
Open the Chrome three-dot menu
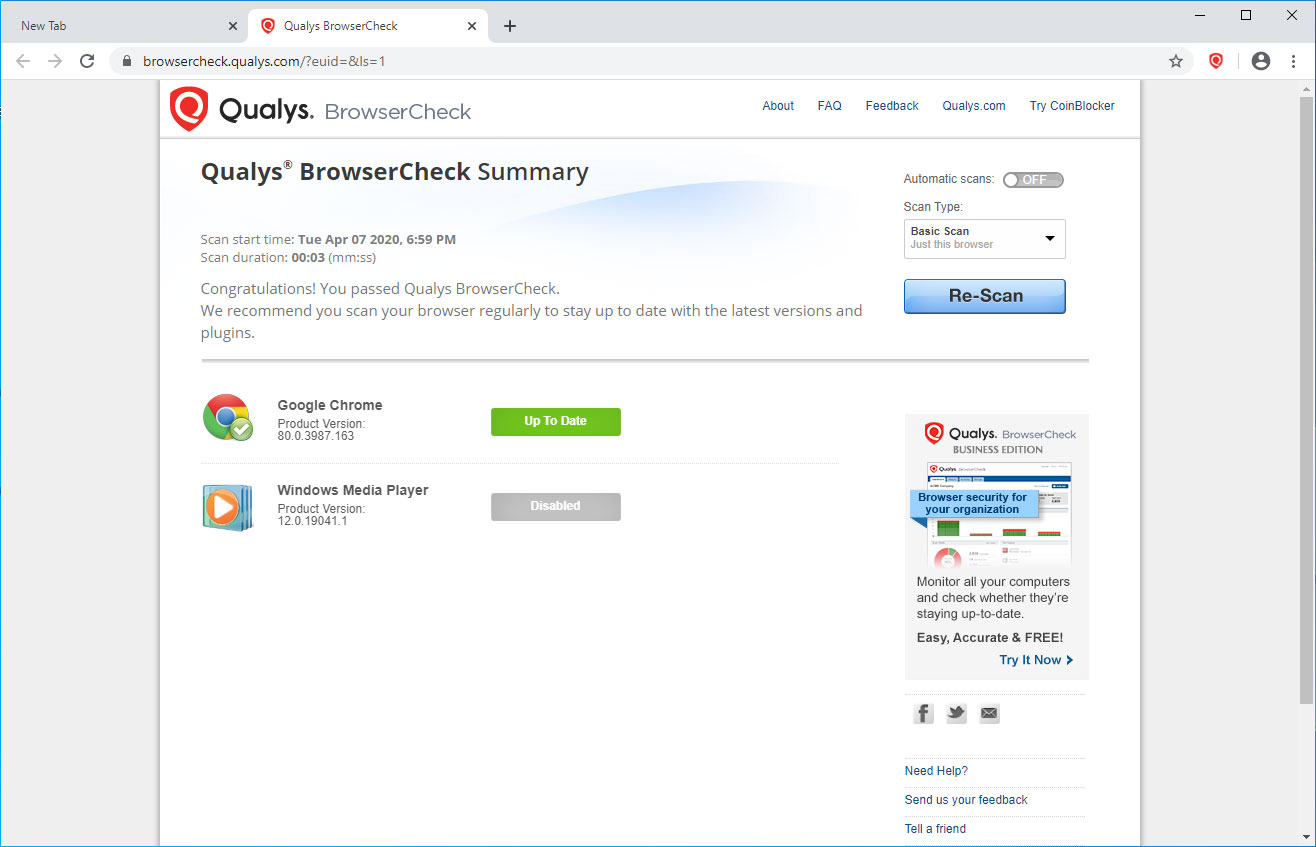point(1293,61)
